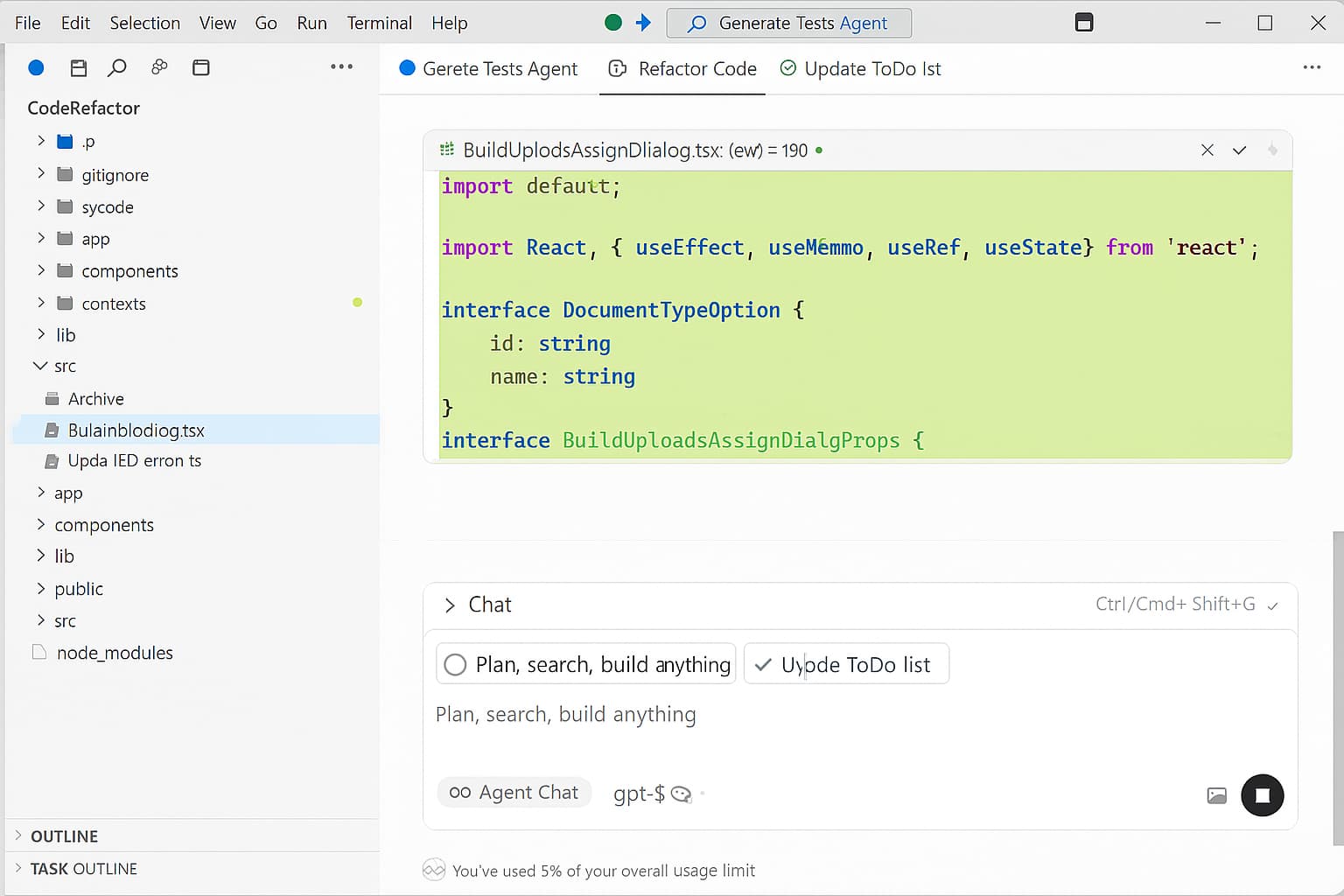Expand the collapsed components folder below src
This screenshot has height=896, width=1344.
40,523
